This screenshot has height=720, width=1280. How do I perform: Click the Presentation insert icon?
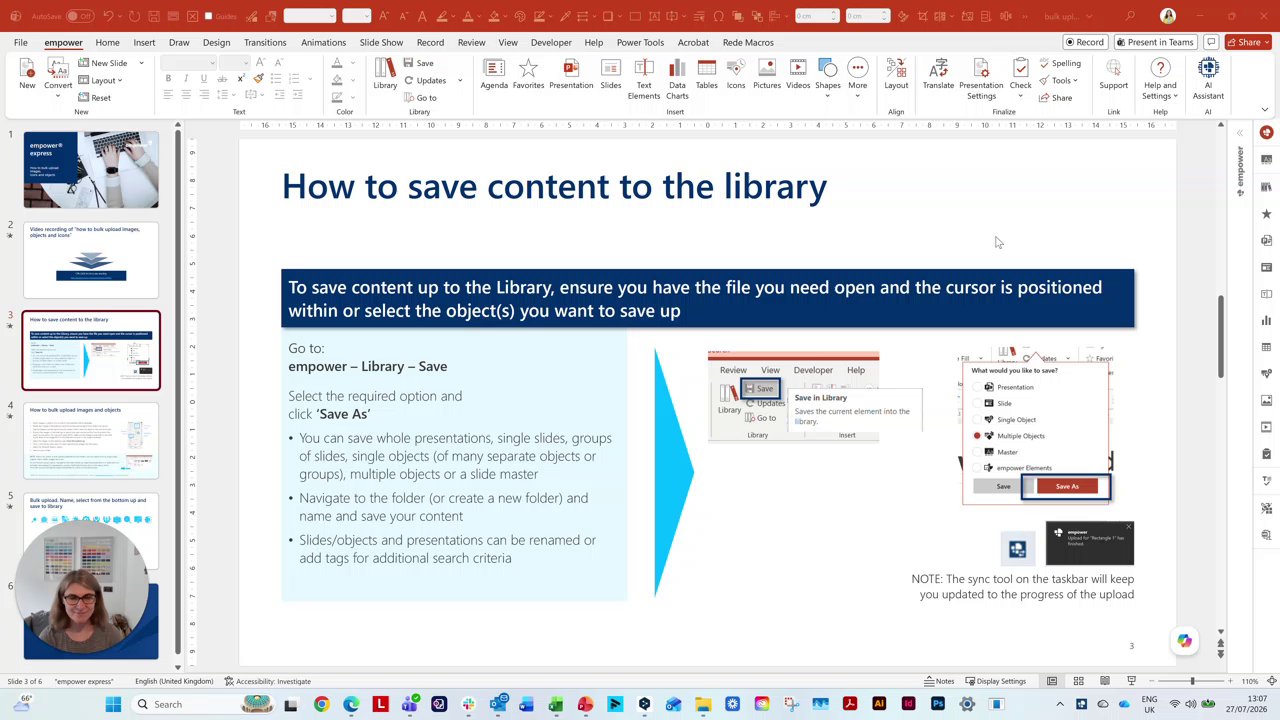click(571, 75)
